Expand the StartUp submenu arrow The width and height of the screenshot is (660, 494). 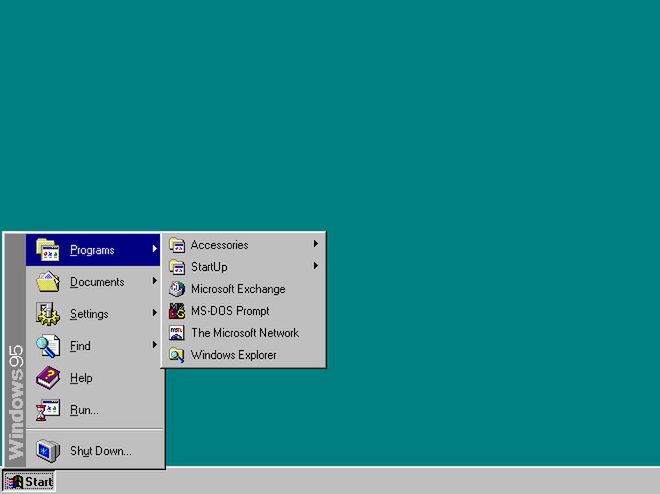316,266
